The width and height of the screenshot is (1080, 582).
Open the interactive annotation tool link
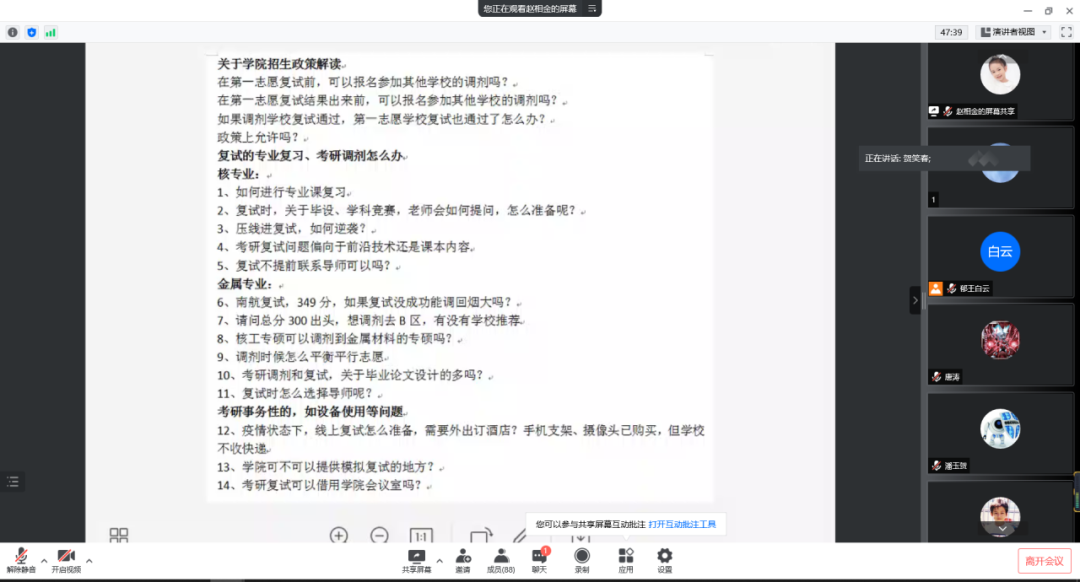[x=681, y=524]
